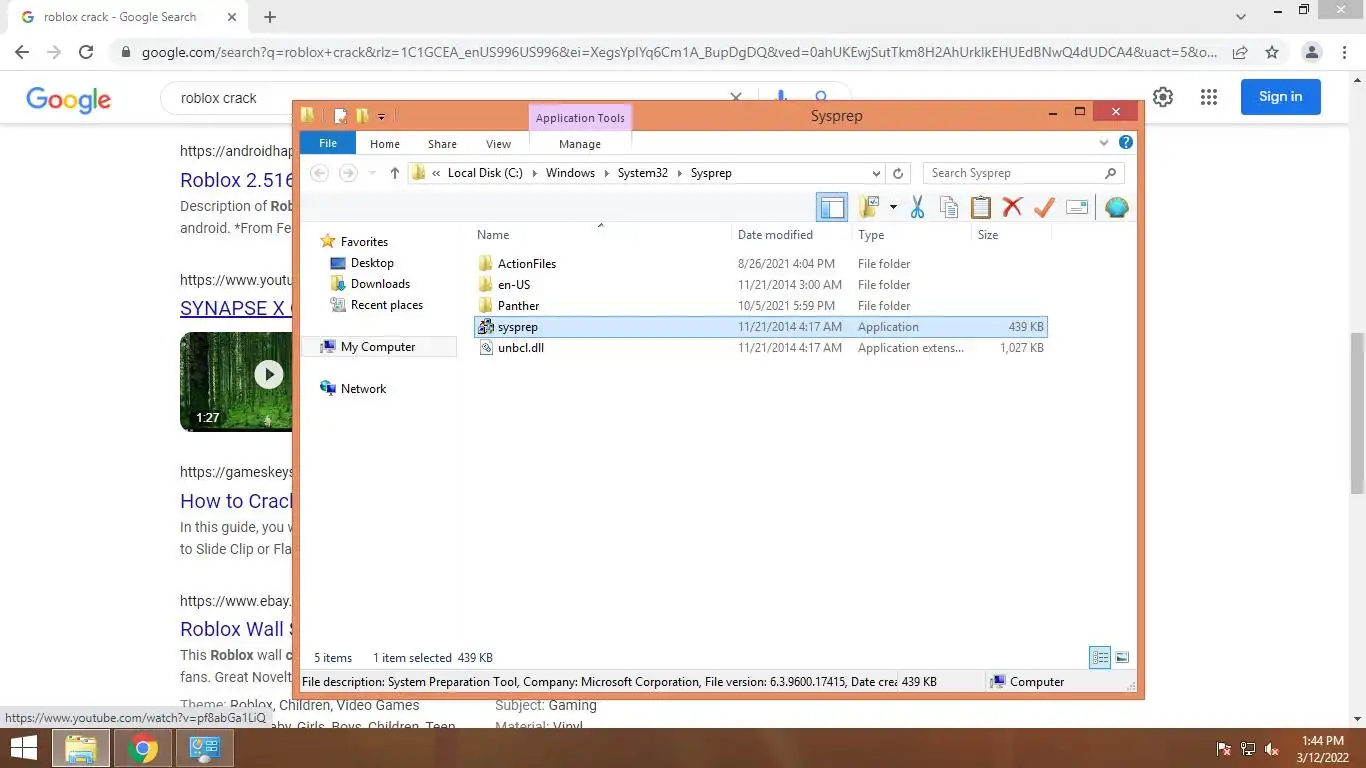Image resolution: width=1366 pixels, height=768 pixels.
Task: Click the Back arrow in Explorer
Action: pos(319,173)
